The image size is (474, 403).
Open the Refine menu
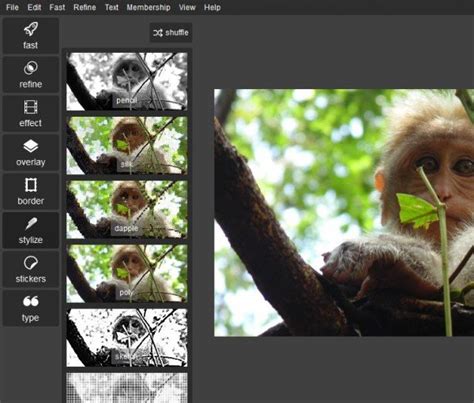click(x=85, y=7)
